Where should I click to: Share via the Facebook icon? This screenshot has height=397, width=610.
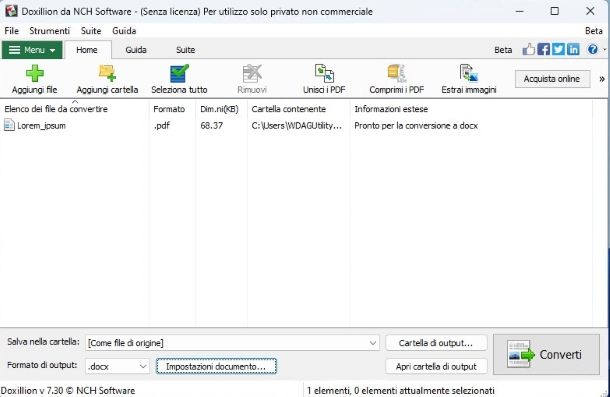point(543,49)
